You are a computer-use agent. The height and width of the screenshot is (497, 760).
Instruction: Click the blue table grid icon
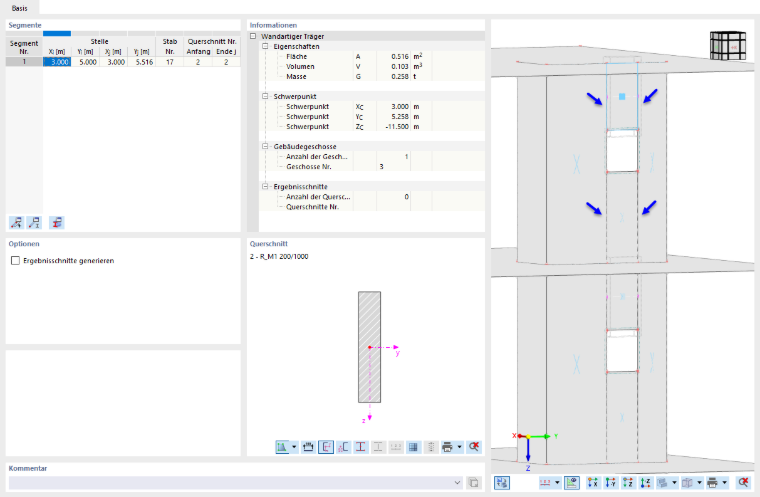tap(413, 447)
